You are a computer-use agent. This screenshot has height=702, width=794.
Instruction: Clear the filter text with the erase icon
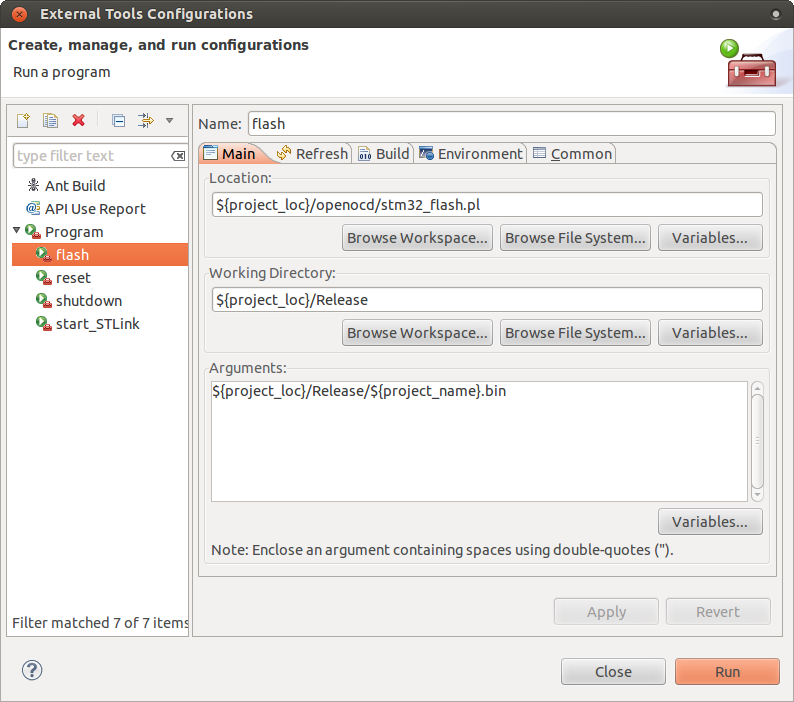pyautogui.click(x=178, y=156)
